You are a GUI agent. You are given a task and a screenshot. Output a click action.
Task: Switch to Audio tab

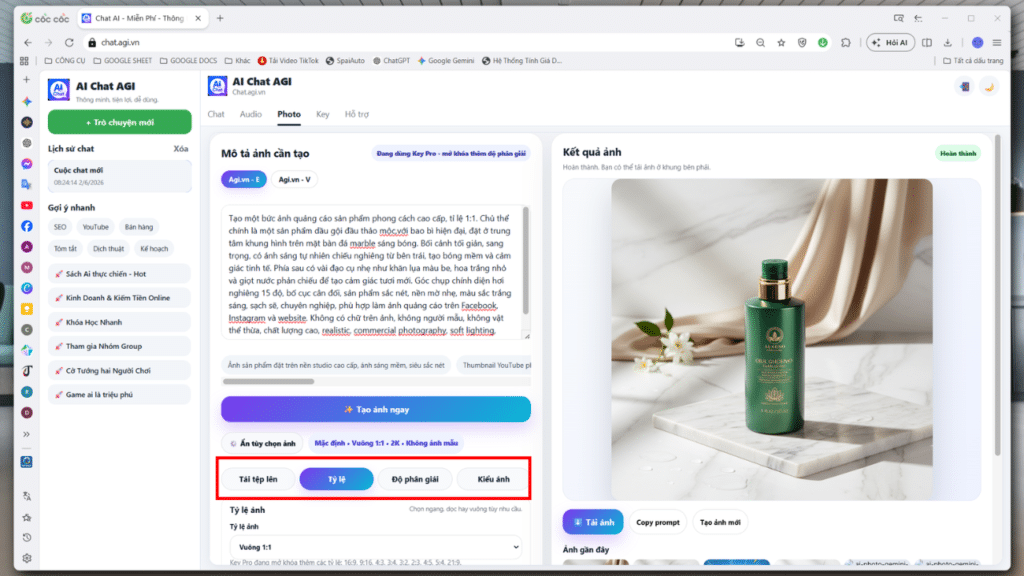tap(251, 114)
